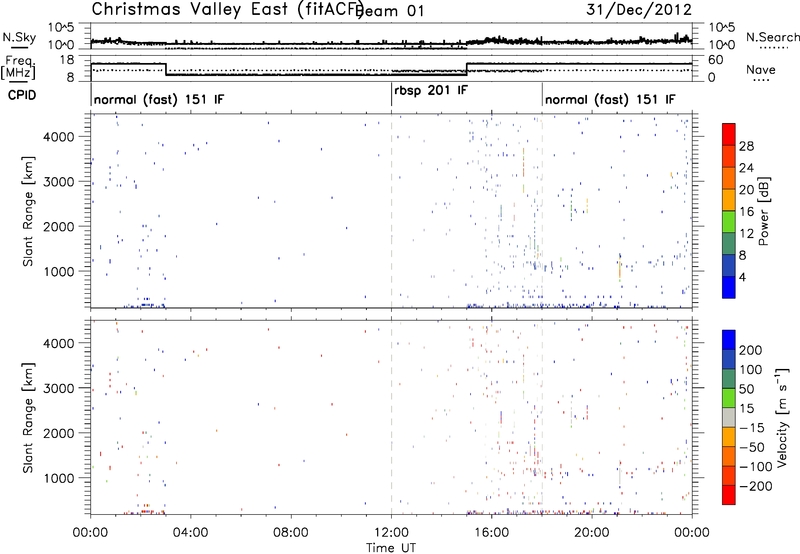Click the 'CPID' row label
The width and height of the screenshot is (800, 554).
(x=22, y=95)
